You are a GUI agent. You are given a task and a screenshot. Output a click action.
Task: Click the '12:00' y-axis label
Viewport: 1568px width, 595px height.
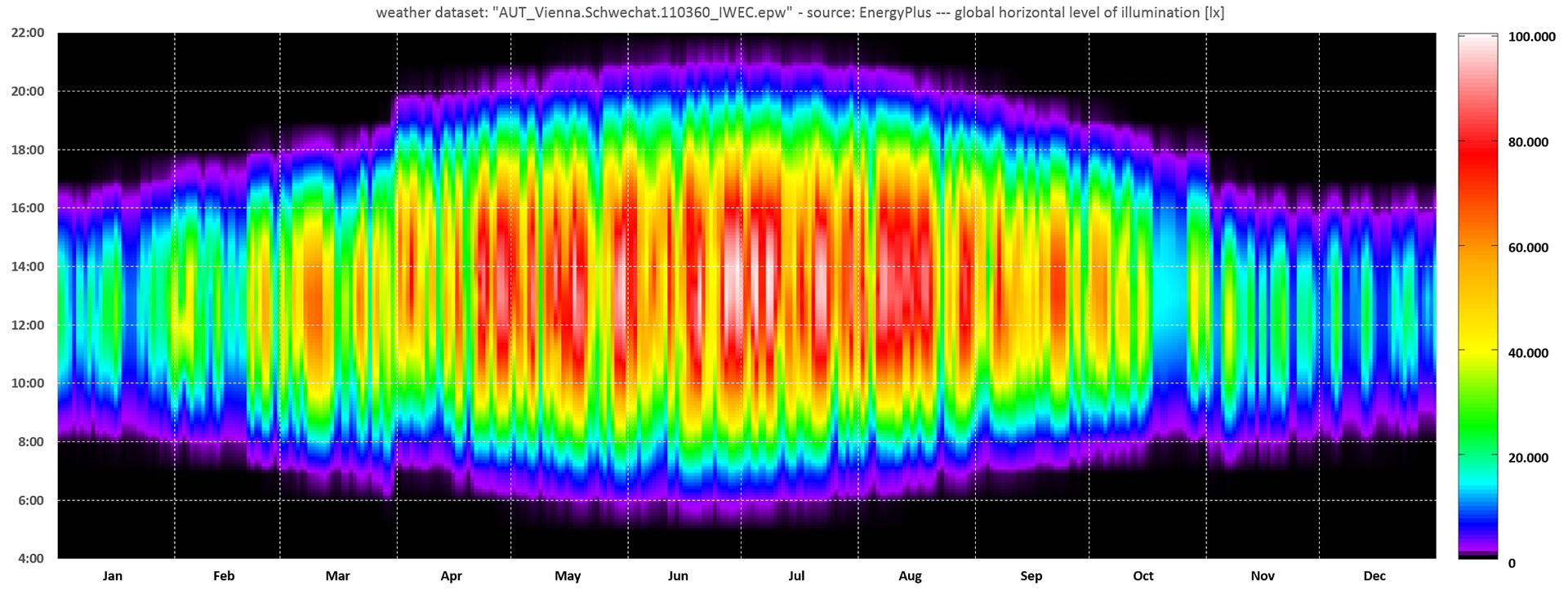(27, 325)
